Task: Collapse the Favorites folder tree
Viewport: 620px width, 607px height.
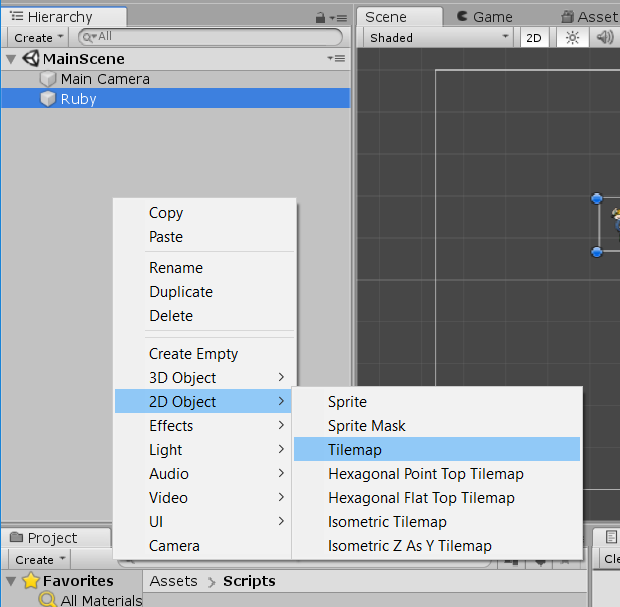Action: click(11, 581)
